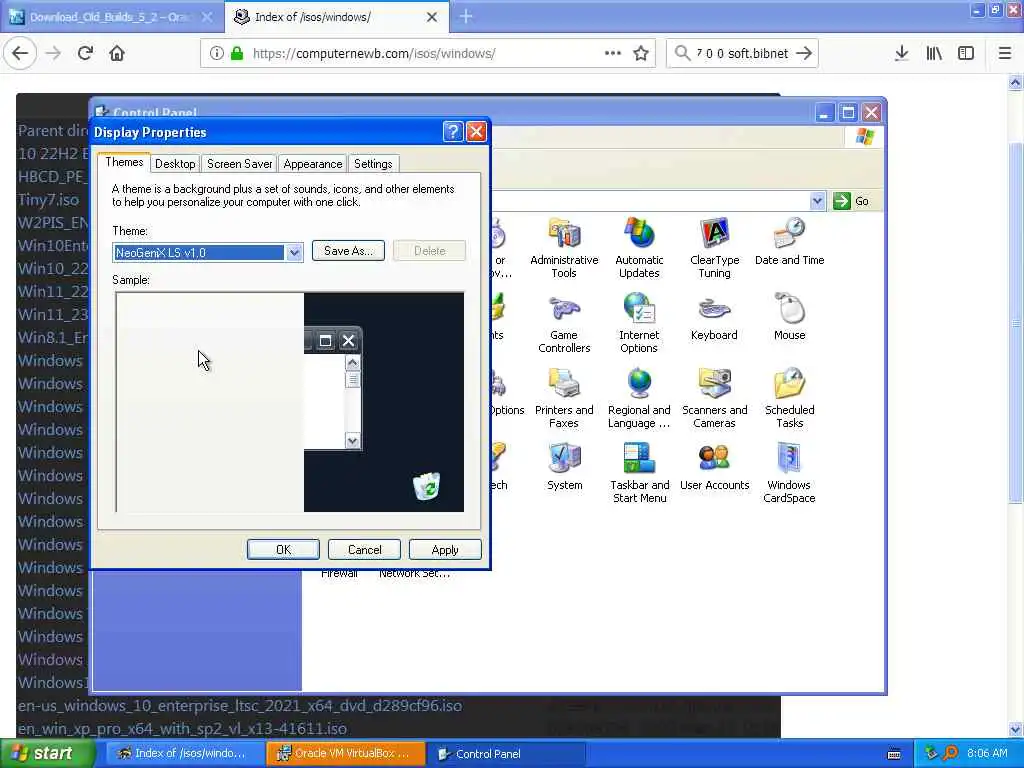Click the Save As button
Image resolution: width=1024 pixels, height=768 pixels.
348,251
